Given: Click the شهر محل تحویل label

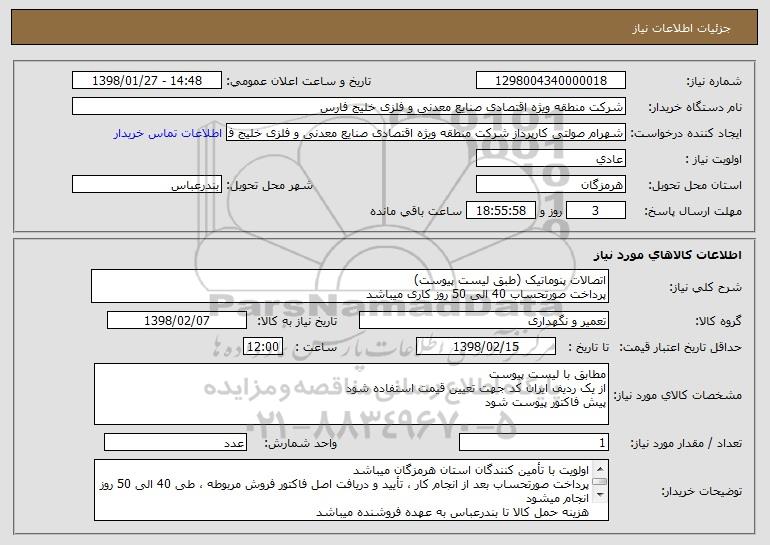Looking at the screenshot, I should [269, 185].
